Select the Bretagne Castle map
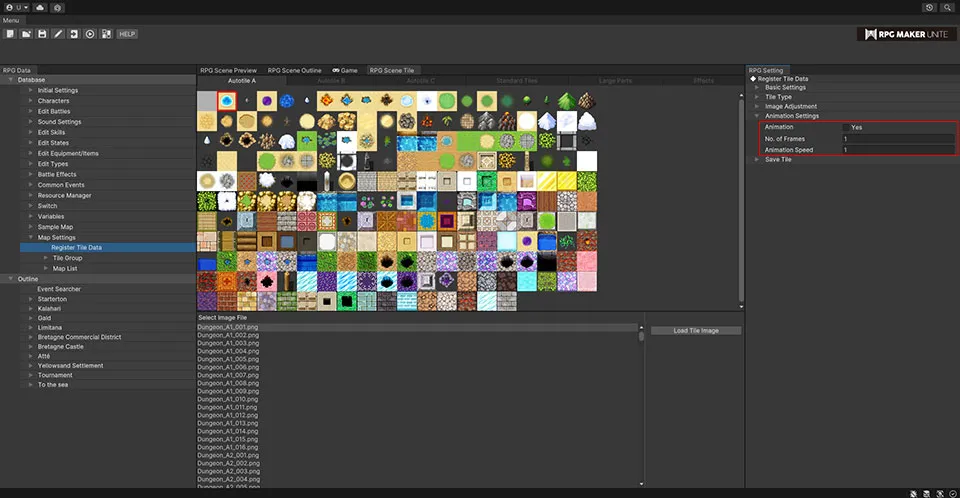 61,347
